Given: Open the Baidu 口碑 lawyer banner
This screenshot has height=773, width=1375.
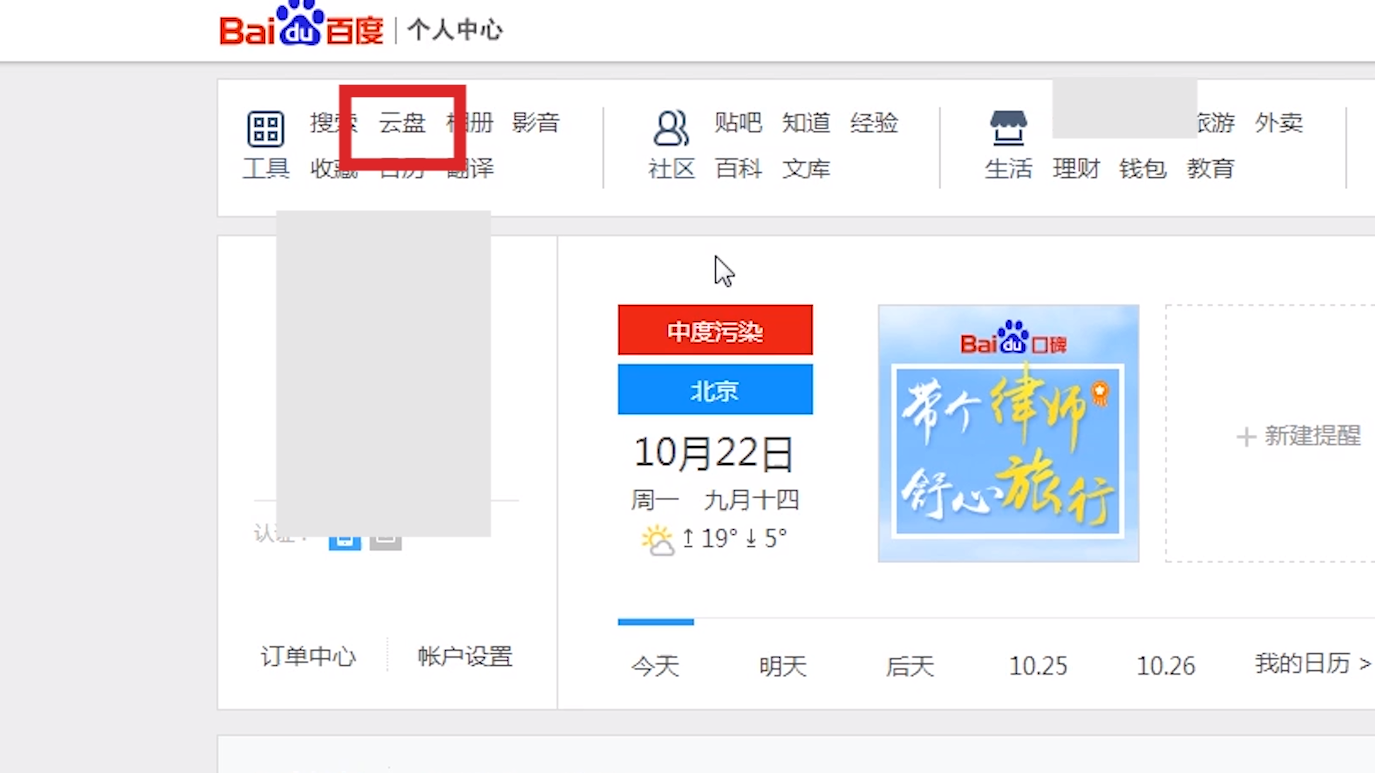Looking at the screenshot, I should point(1008,433).
